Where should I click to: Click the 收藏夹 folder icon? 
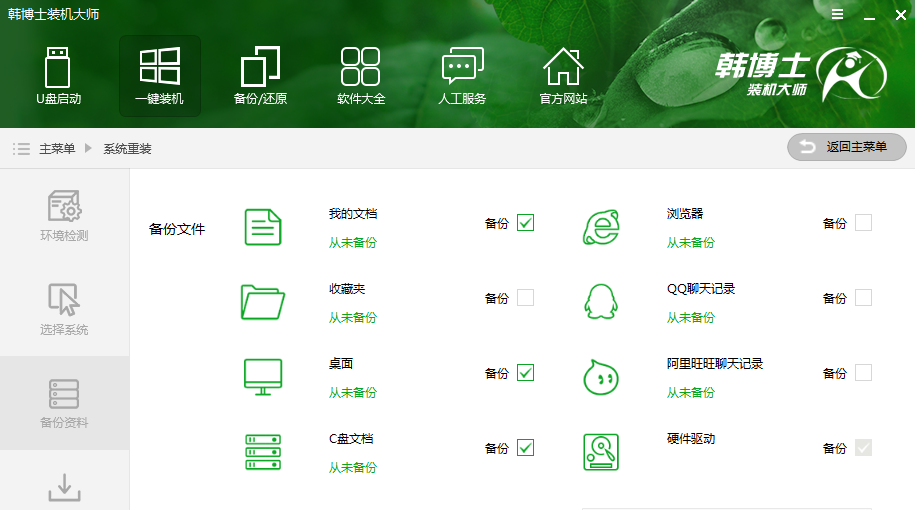(x=263, y=302)
